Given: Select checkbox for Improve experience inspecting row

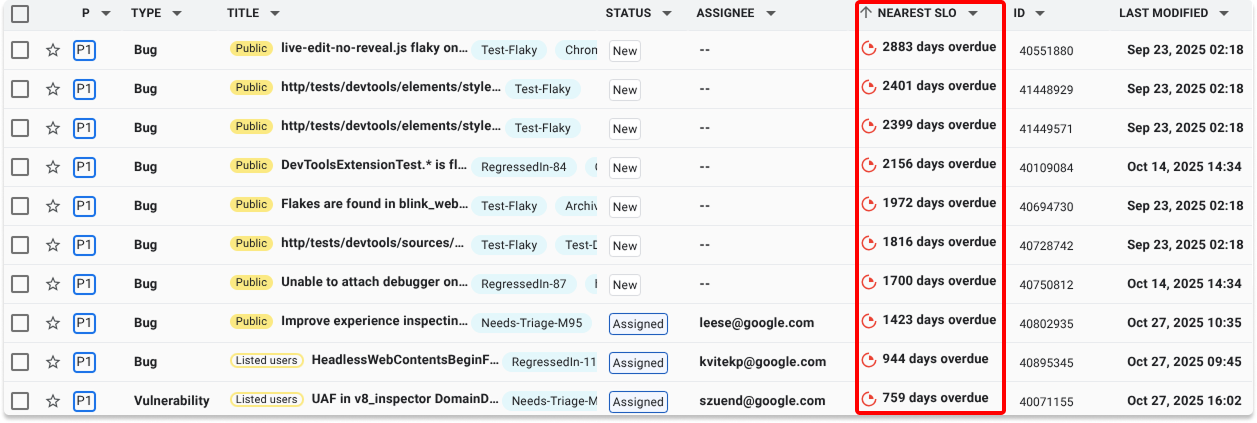Looking at the screenshot, I should 20,323.
